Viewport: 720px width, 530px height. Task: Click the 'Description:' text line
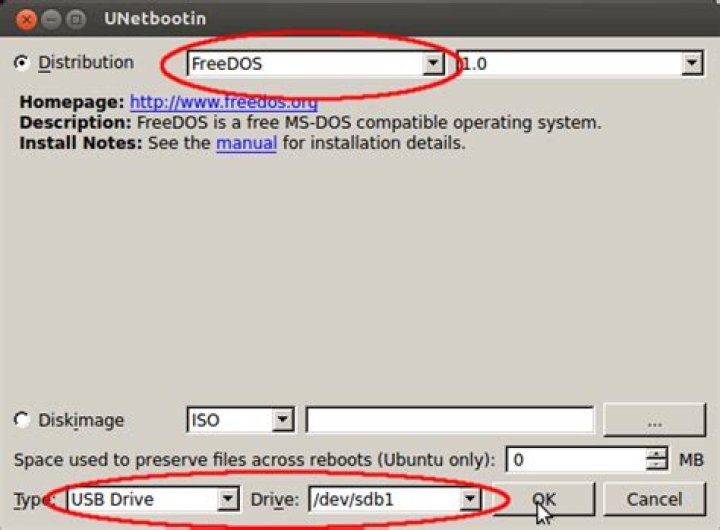(x=310, y=123)
